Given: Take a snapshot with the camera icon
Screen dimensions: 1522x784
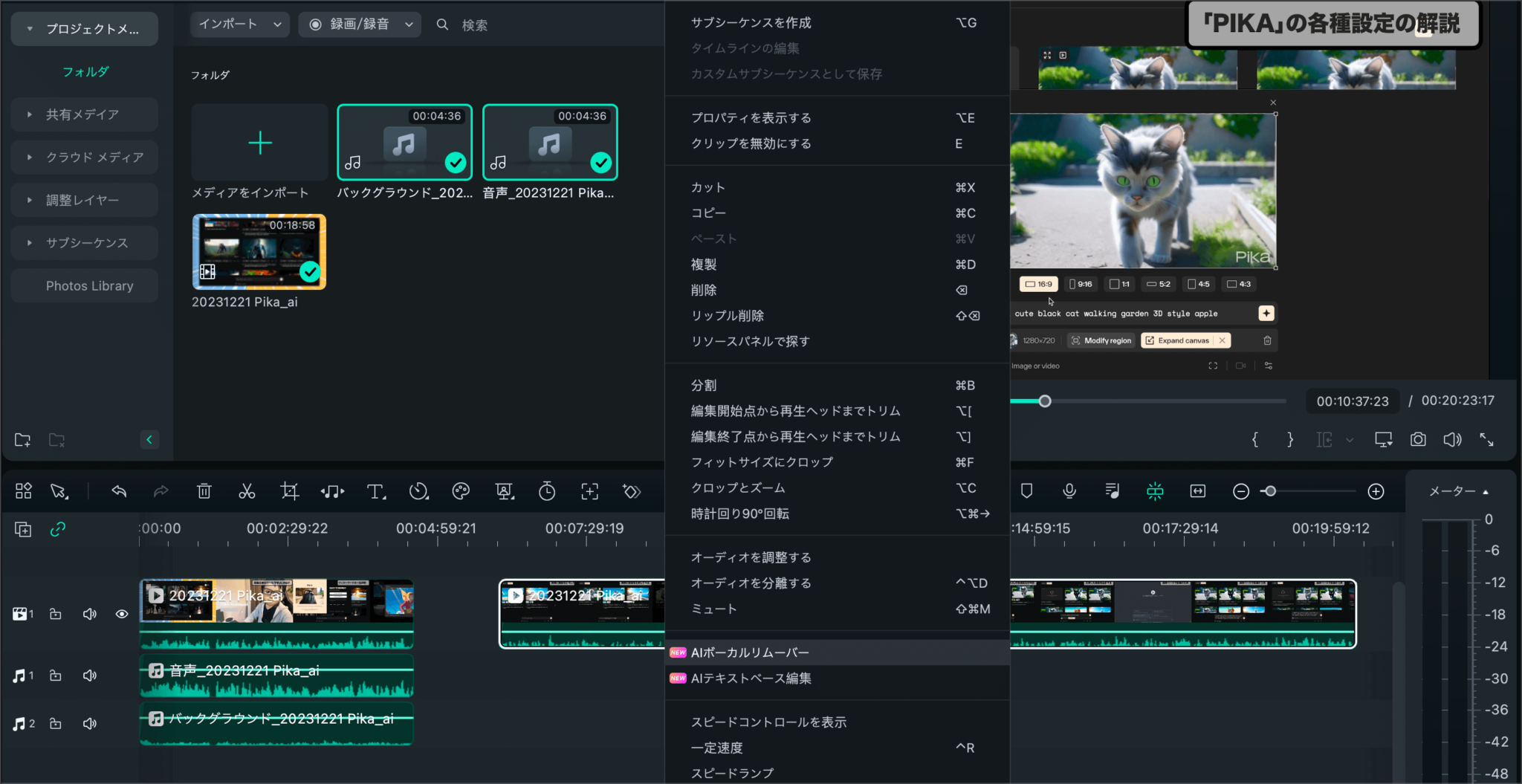Looking at the screenshot, I should click(1417, 439).
